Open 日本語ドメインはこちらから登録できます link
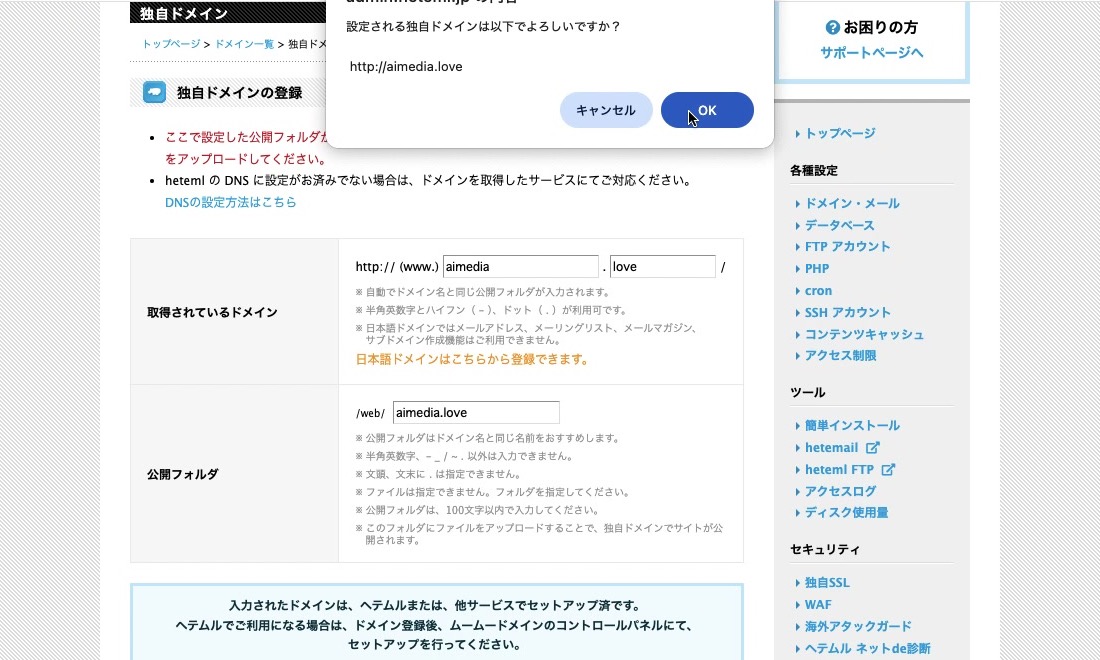This screenshot has height=660, width=1100. point(472,359)
